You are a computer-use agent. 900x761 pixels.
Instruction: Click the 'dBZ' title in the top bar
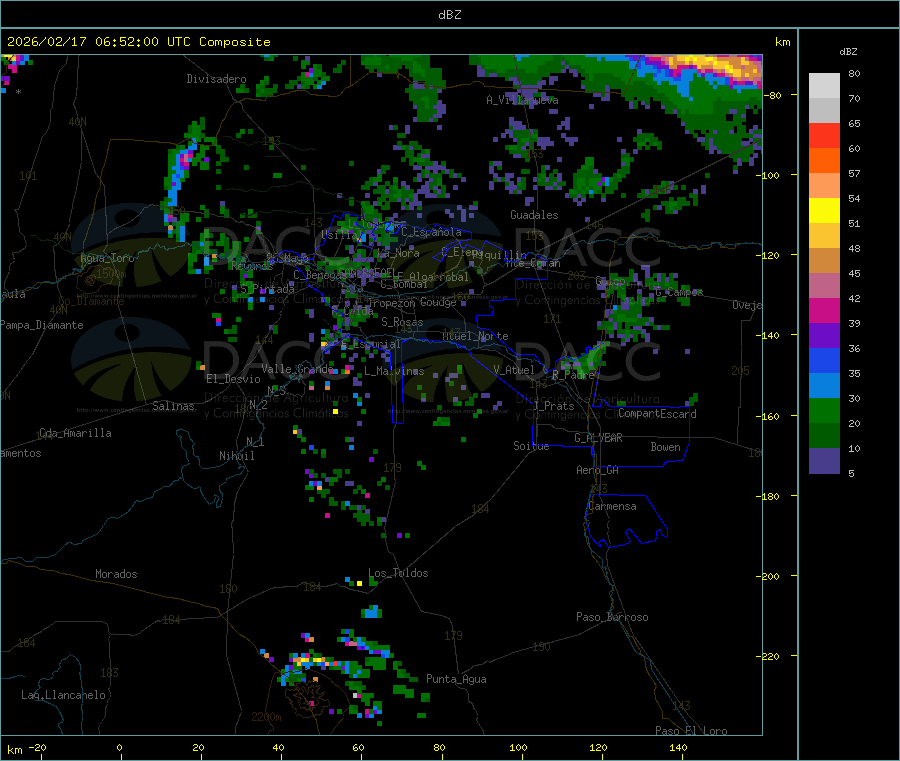[449, 15]
